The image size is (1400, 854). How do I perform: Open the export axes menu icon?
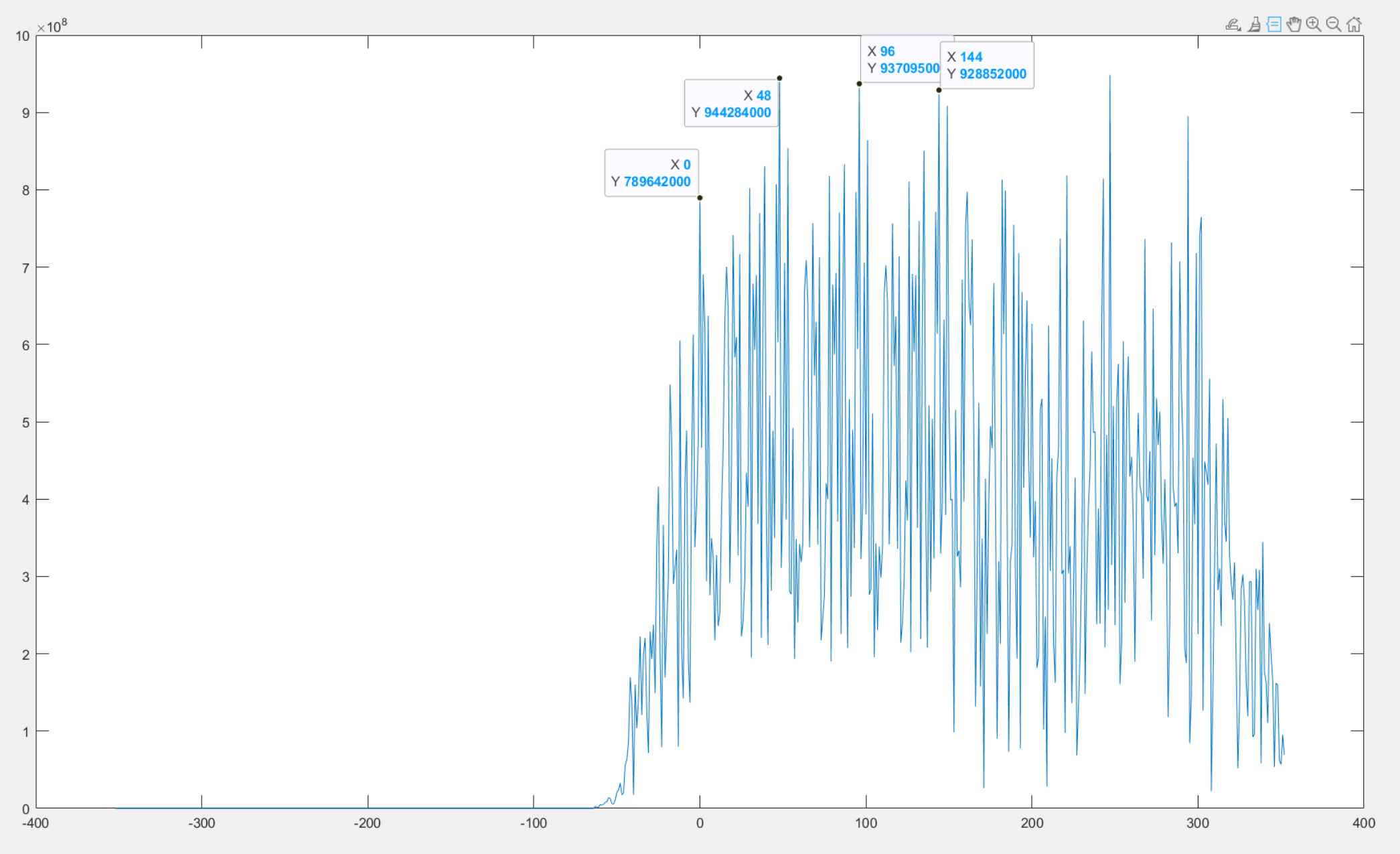tap(1233, 25)
